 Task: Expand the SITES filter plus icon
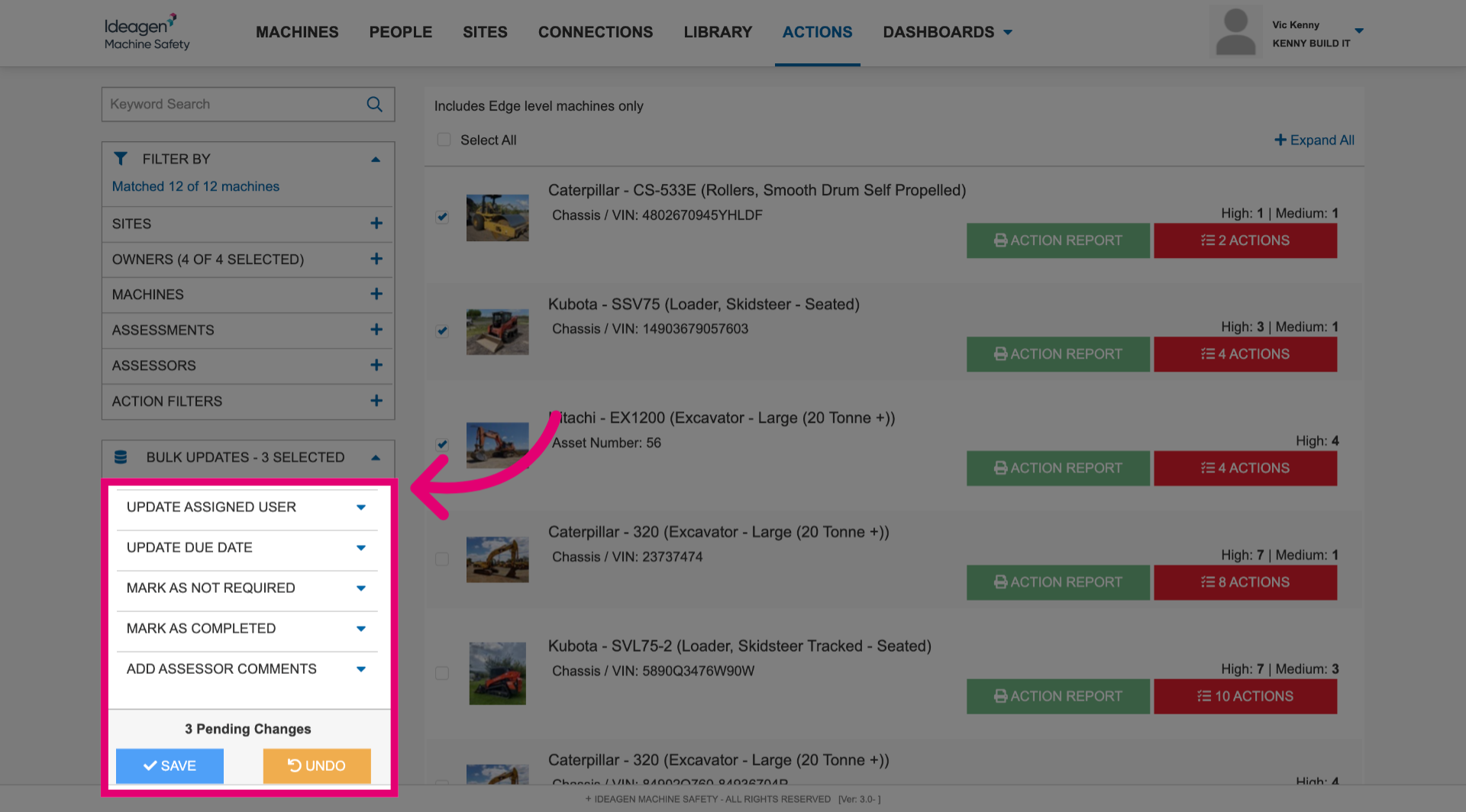click(376, 224)
